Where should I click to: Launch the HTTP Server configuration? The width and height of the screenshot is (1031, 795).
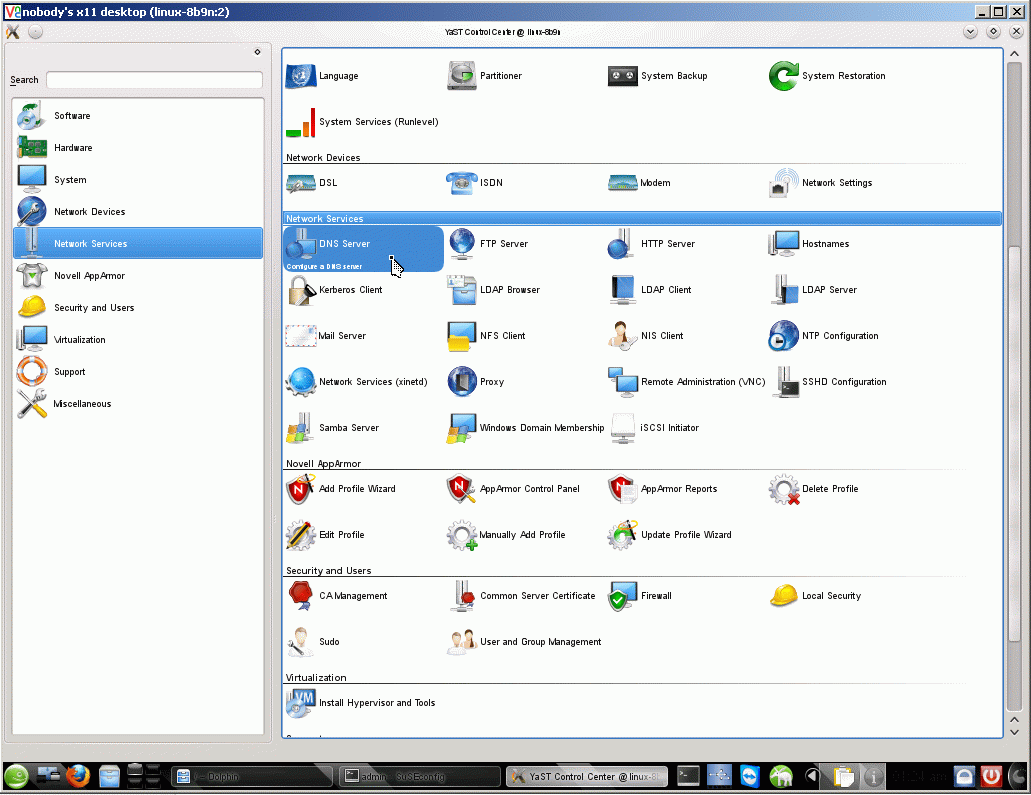click(x=651, y=244)
